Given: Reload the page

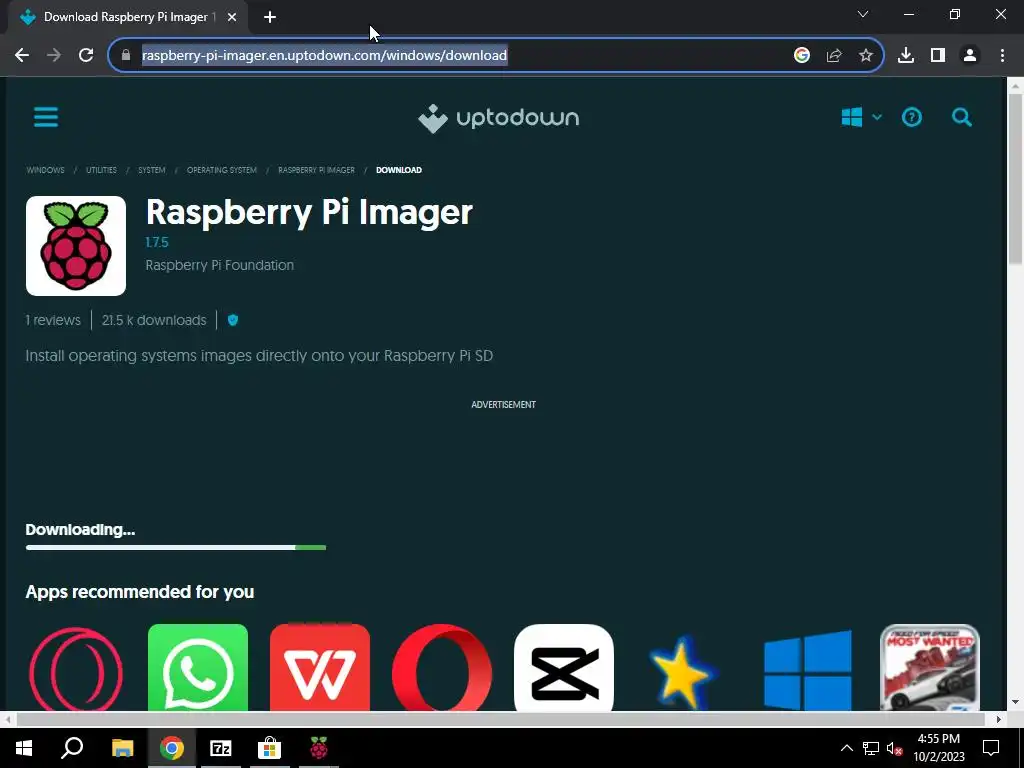Looking at the screenshot, I should tap(86, 56).
